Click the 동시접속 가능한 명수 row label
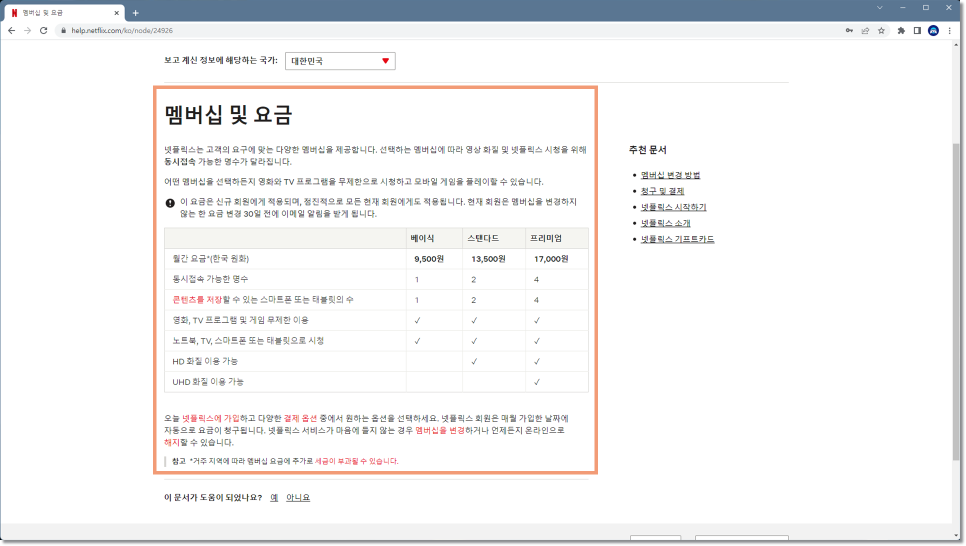The width and height of the screenshot is (966, 546). (x=211, y=279)
